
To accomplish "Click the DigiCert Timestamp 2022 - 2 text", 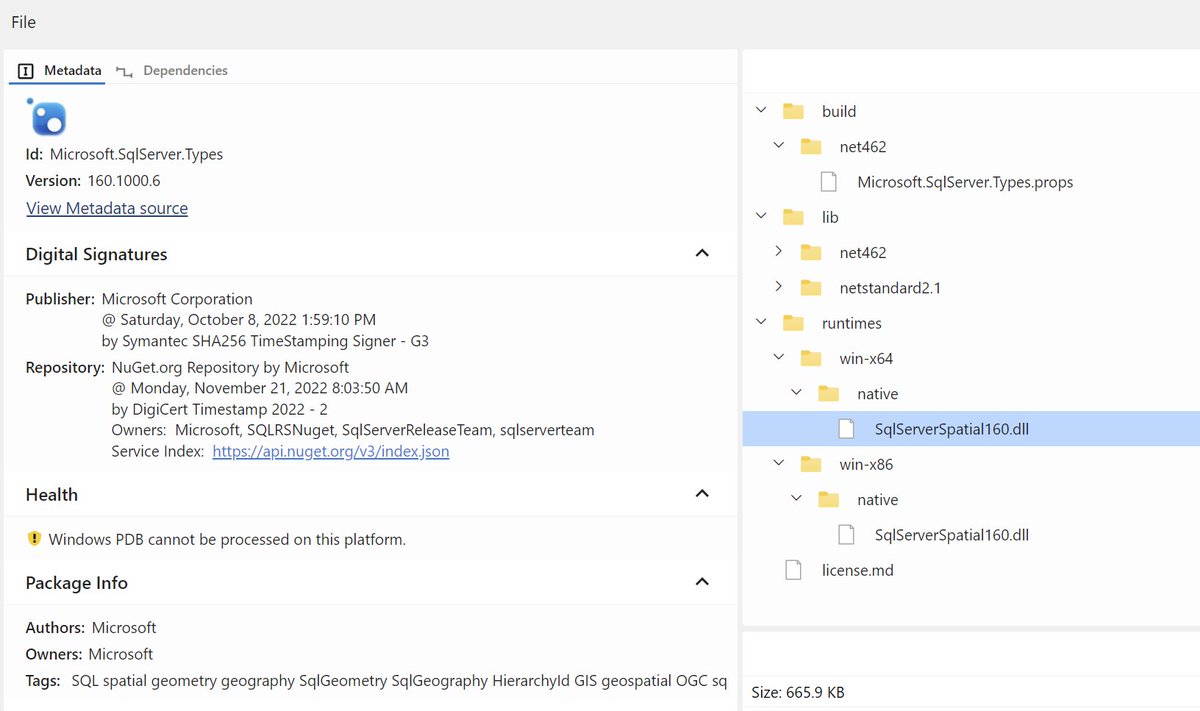I will 220,409.
